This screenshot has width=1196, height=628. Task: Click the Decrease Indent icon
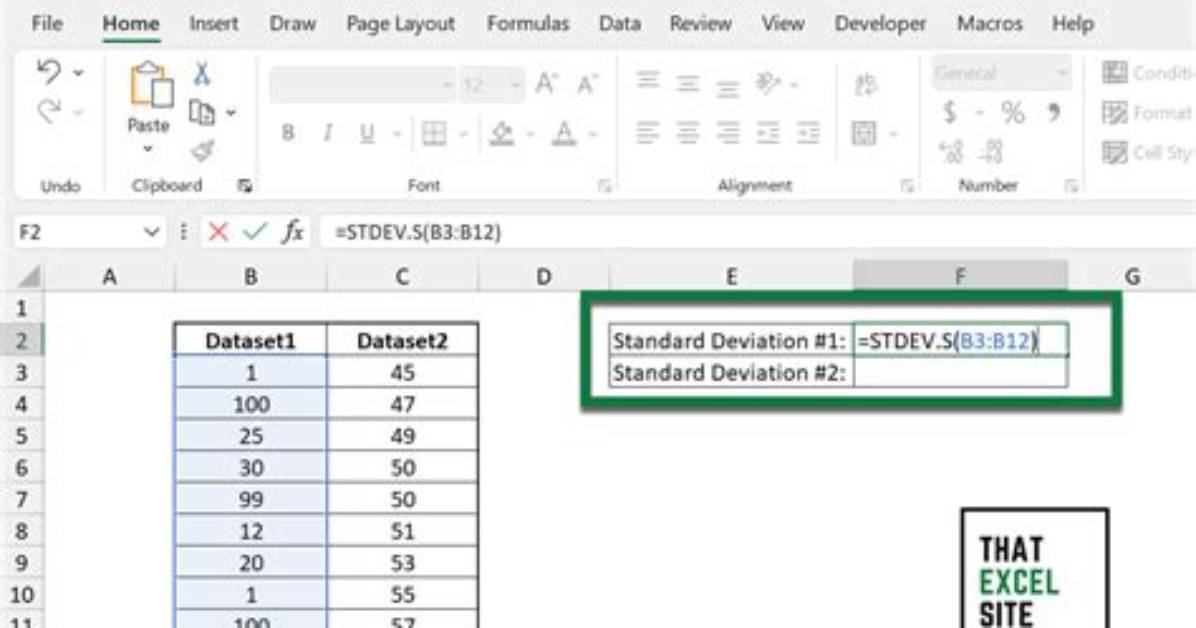(768, 134)
